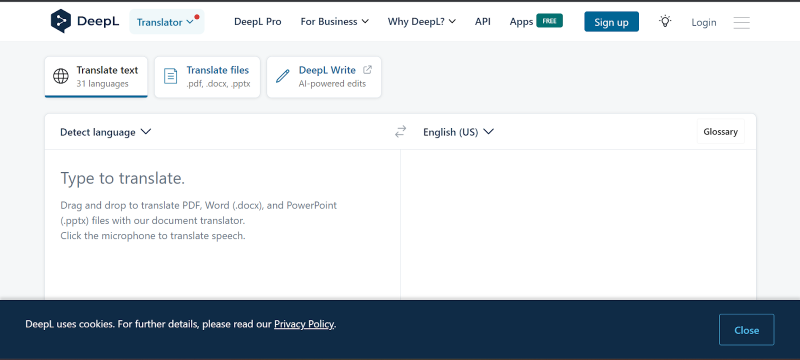The image size is (800, 360).
Task: Click the "AI-powered edits" subtitle text
Action: [x=332, y=84]
